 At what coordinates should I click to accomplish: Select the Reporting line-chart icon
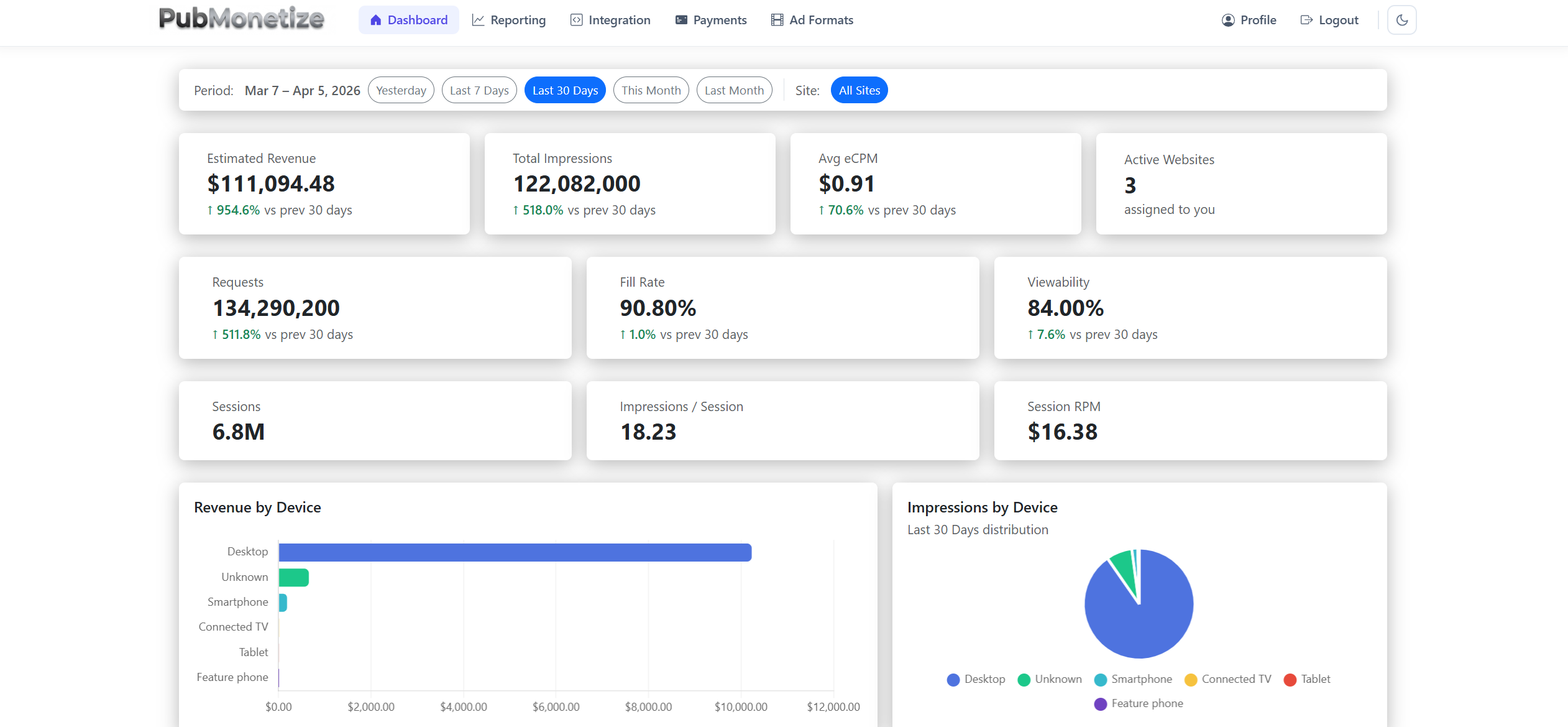click(x=478, y=19)
